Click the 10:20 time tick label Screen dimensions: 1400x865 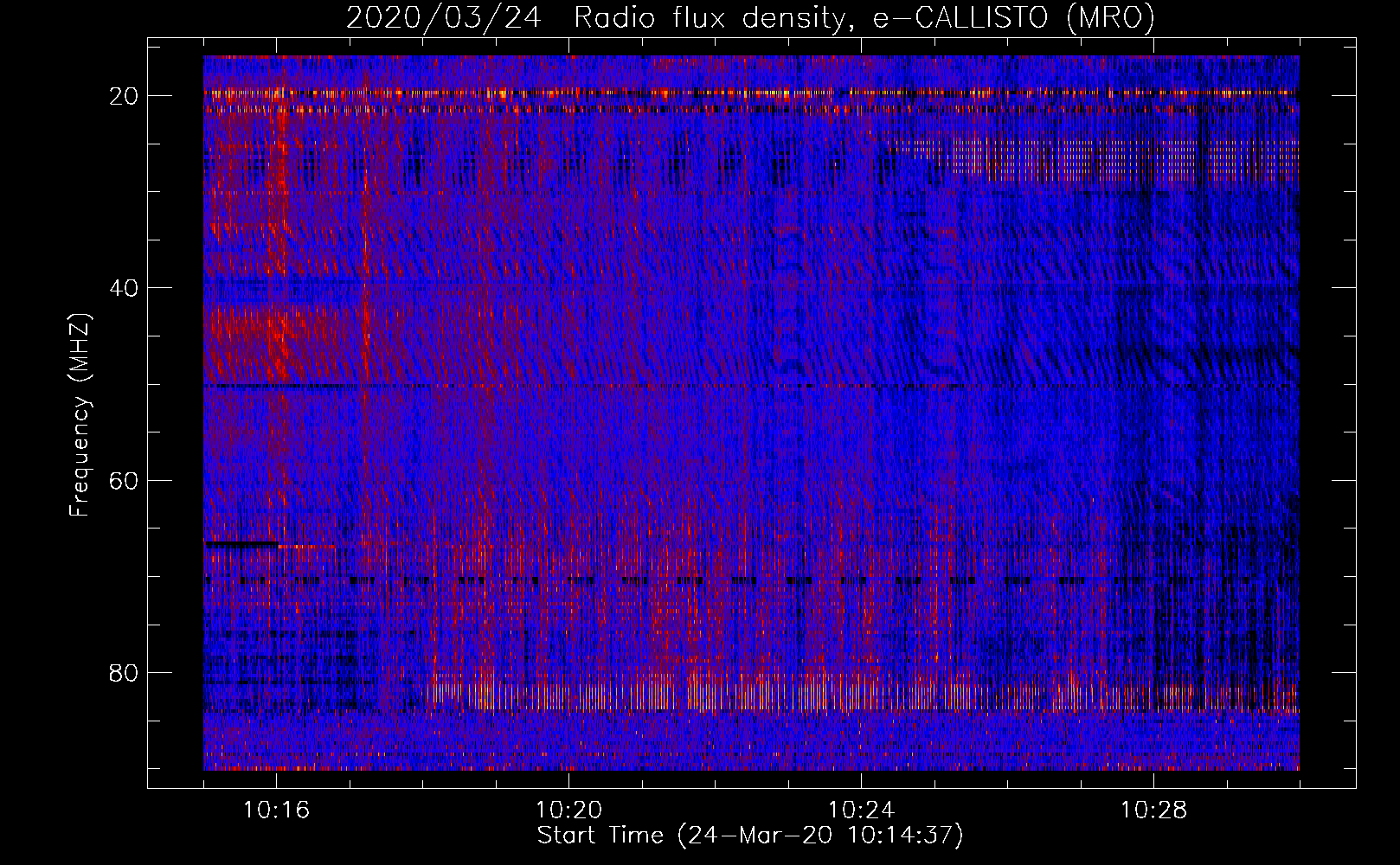point(568,811)
